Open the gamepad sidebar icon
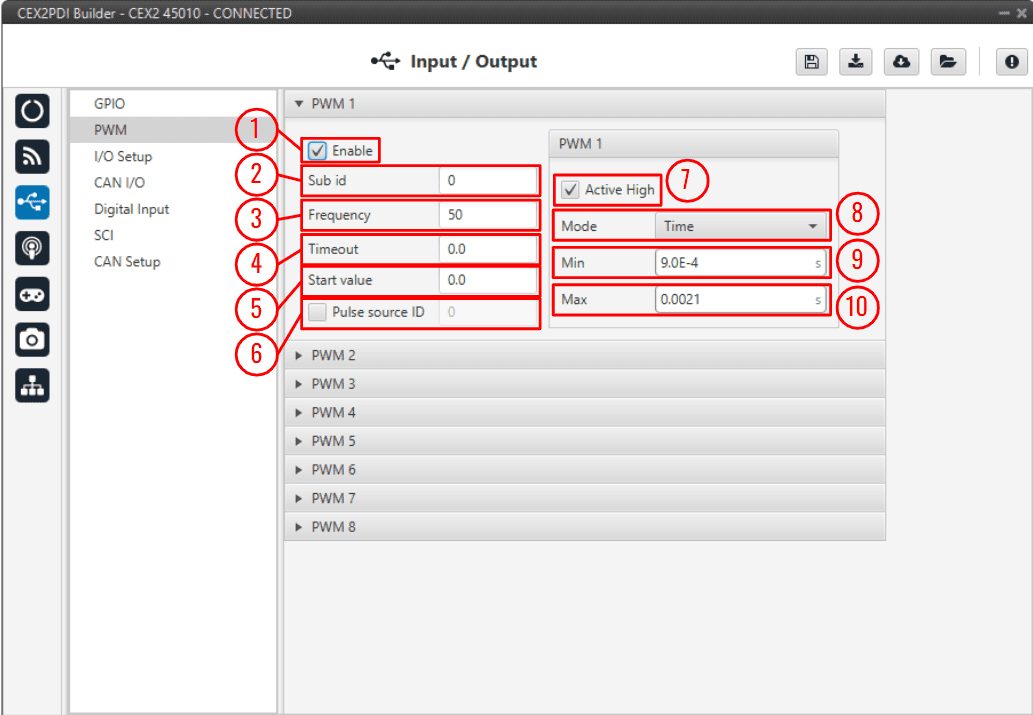Screen dimensions: 1033x715 point(32,294)
